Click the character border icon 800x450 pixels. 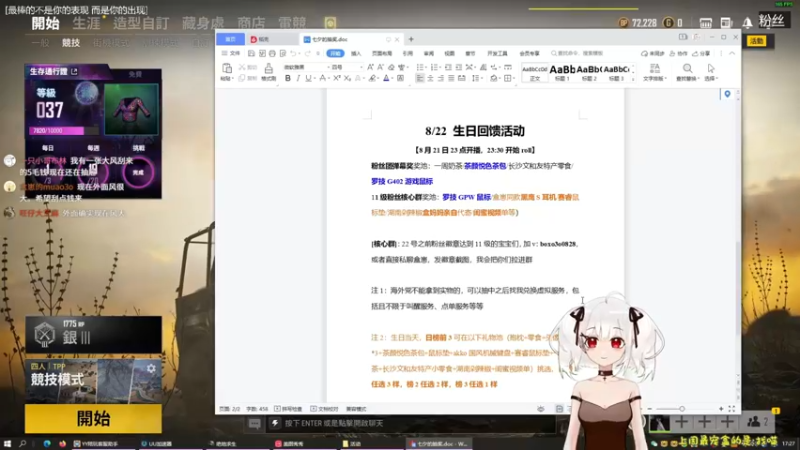click(401, 79)
